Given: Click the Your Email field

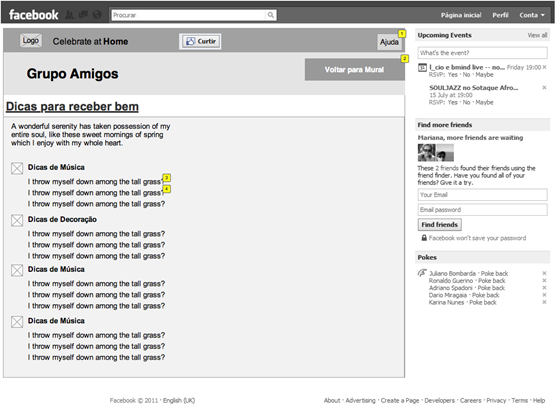Looking at the screenshot, I should click(482, 195).
